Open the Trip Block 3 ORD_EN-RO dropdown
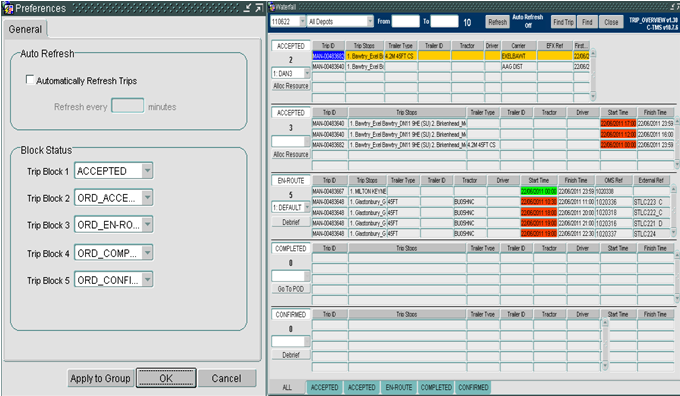The height and width of the screenshot is (396, 680). pos(147,225)
